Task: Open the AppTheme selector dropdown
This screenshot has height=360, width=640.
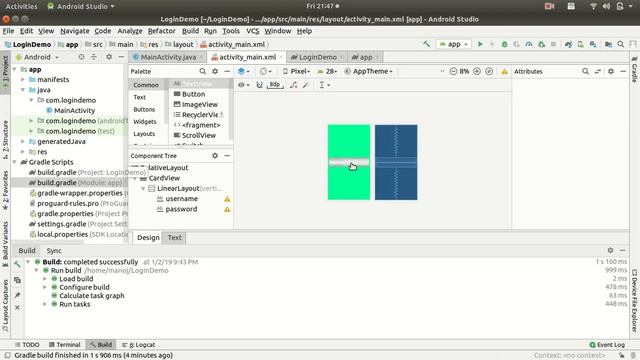Action: [x=369, y=71]
